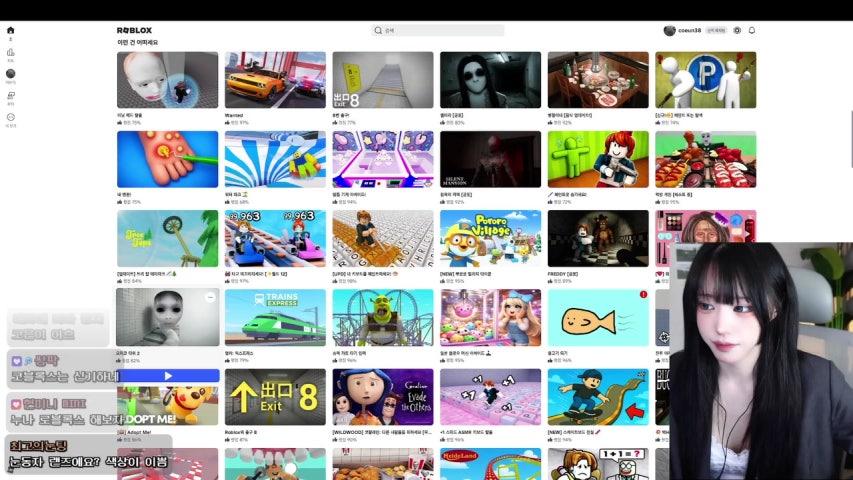Open the Pororo Village game thumbnail
Image resolution: width=853 pixels, height=480 pixels.
(490, 238)
